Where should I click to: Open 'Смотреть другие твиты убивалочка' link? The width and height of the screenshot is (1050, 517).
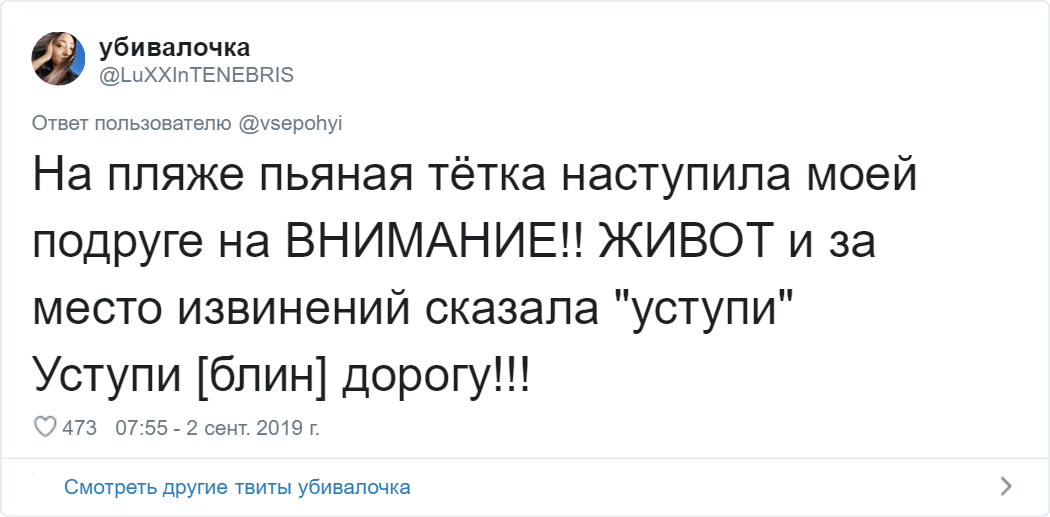(237, 488)
